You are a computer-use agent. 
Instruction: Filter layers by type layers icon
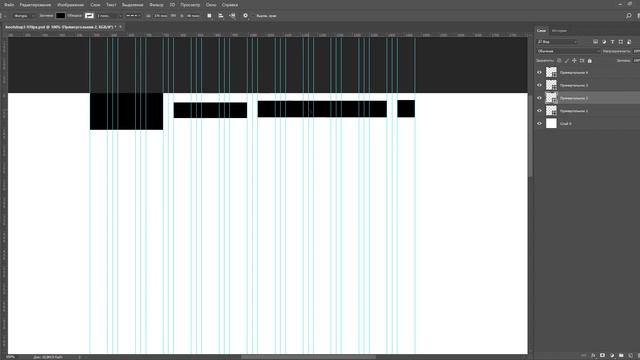click(x=612, y=42)
